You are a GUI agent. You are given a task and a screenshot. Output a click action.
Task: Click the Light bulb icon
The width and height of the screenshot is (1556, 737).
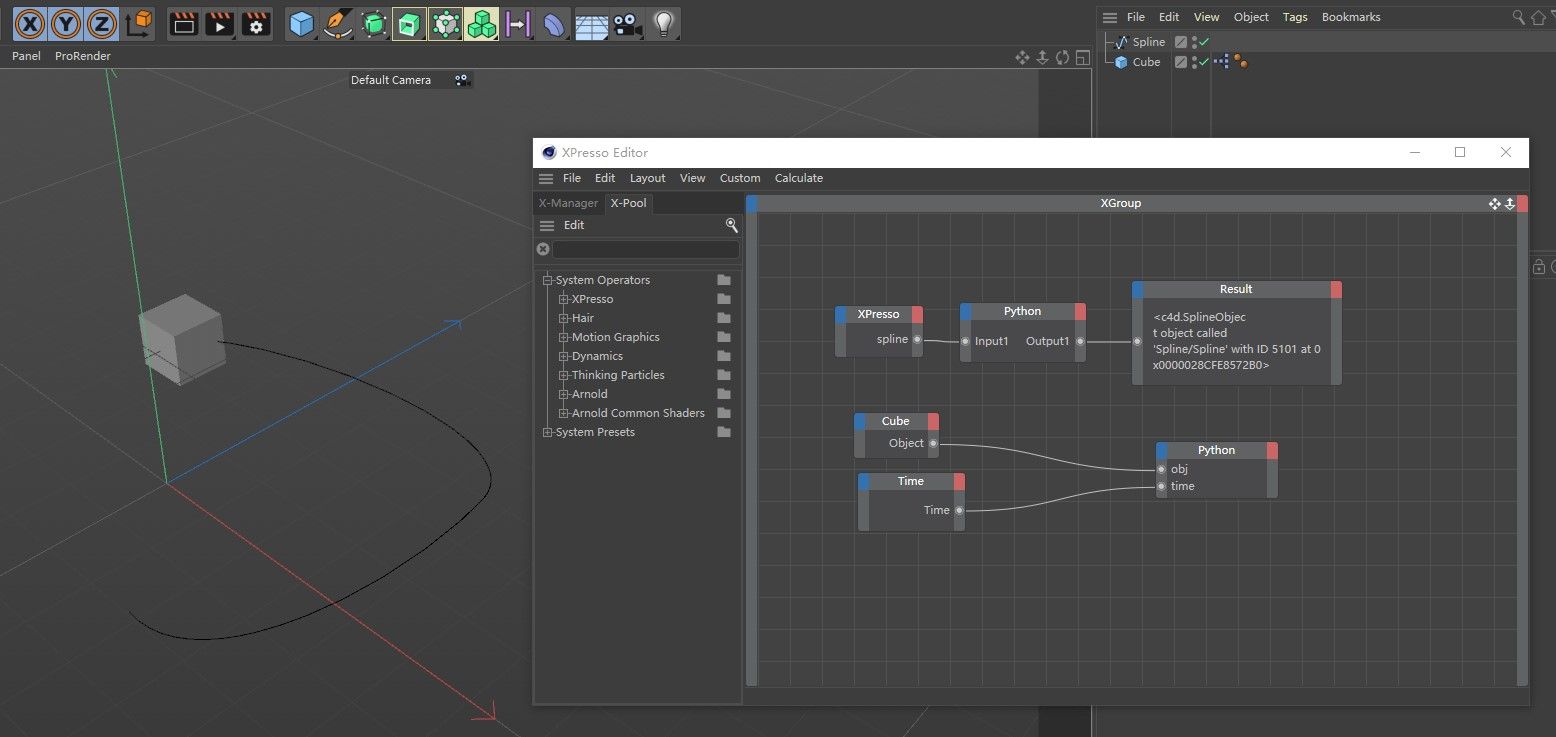pyautogui.click(x=663, y=23)
